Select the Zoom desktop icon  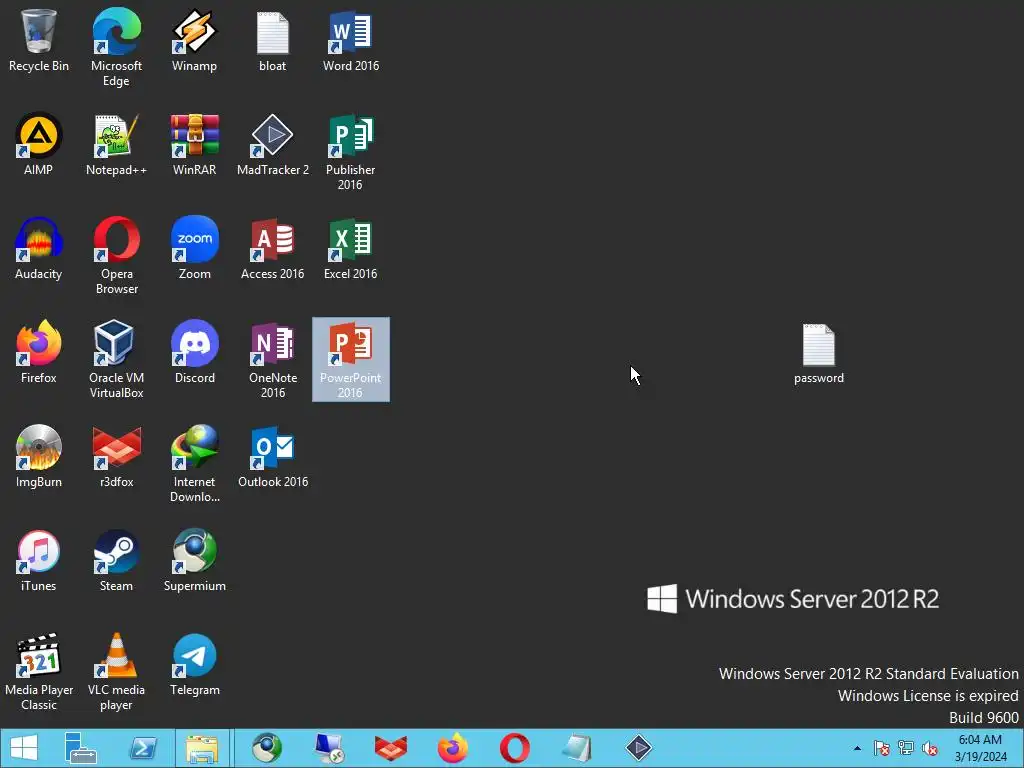[x=195, y=248]
